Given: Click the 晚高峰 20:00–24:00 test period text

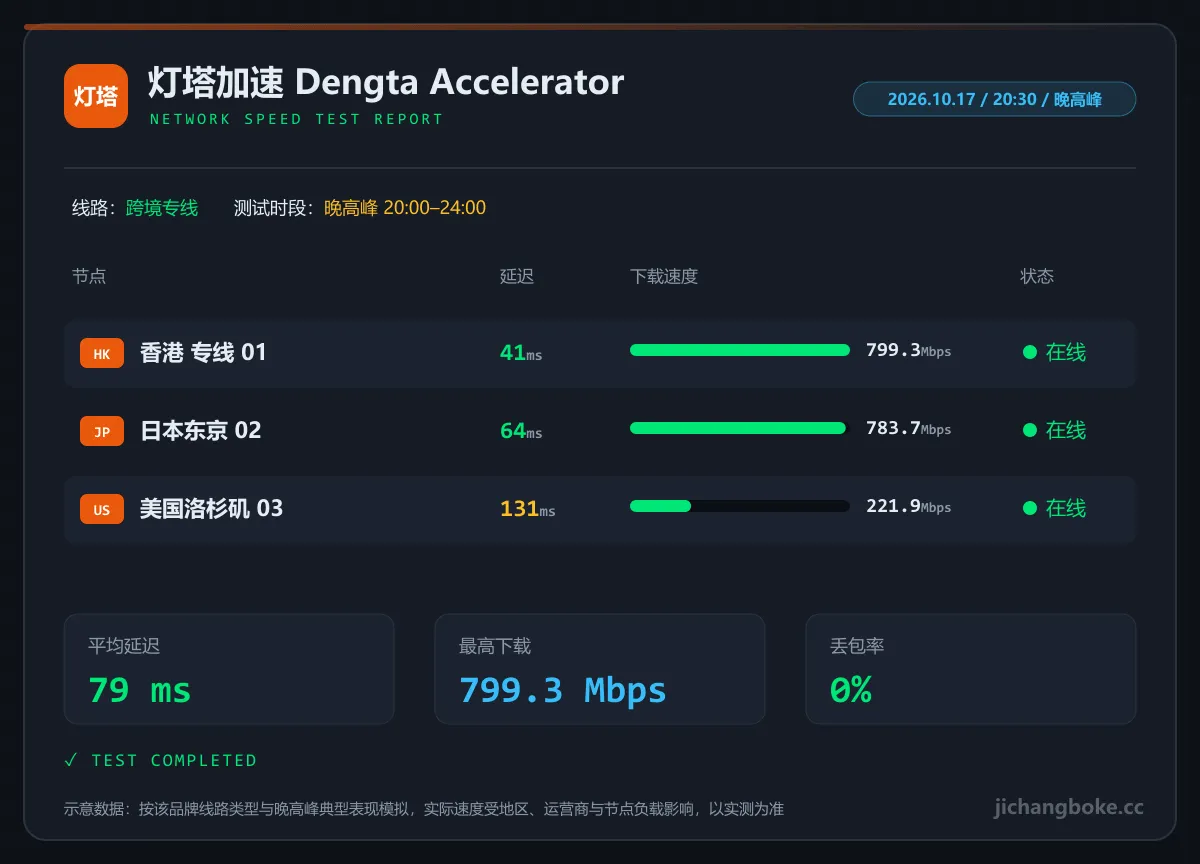Looking at the screenshot, I should click(x=405, y=208).
